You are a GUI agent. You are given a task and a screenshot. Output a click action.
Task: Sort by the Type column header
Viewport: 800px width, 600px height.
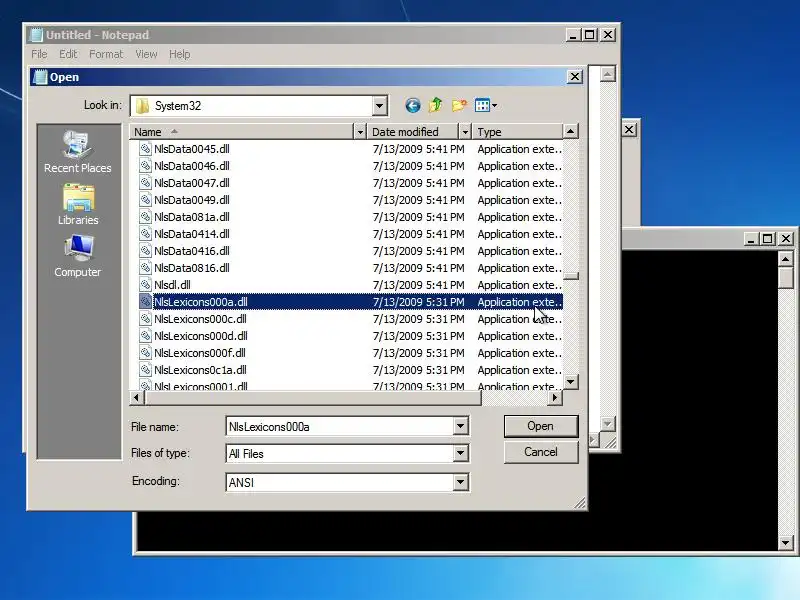(x=517, y=132)
